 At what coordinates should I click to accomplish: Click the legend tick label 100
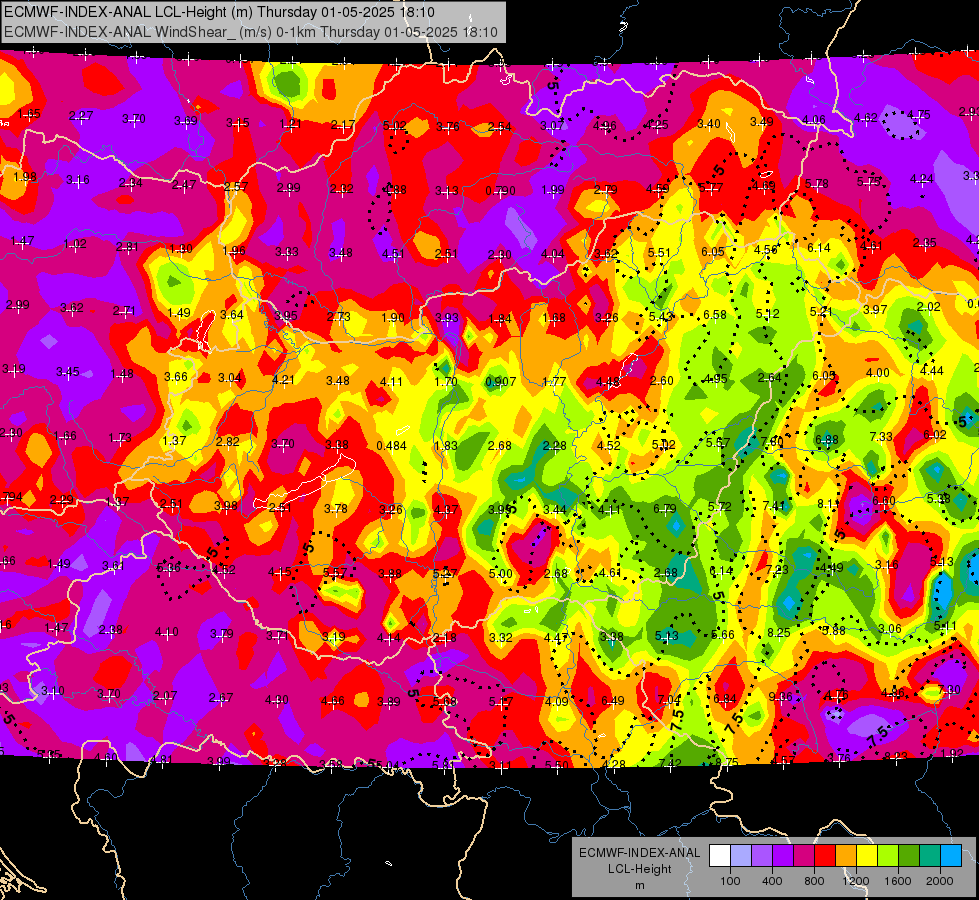pyautogui.click(x=730, y=881)
